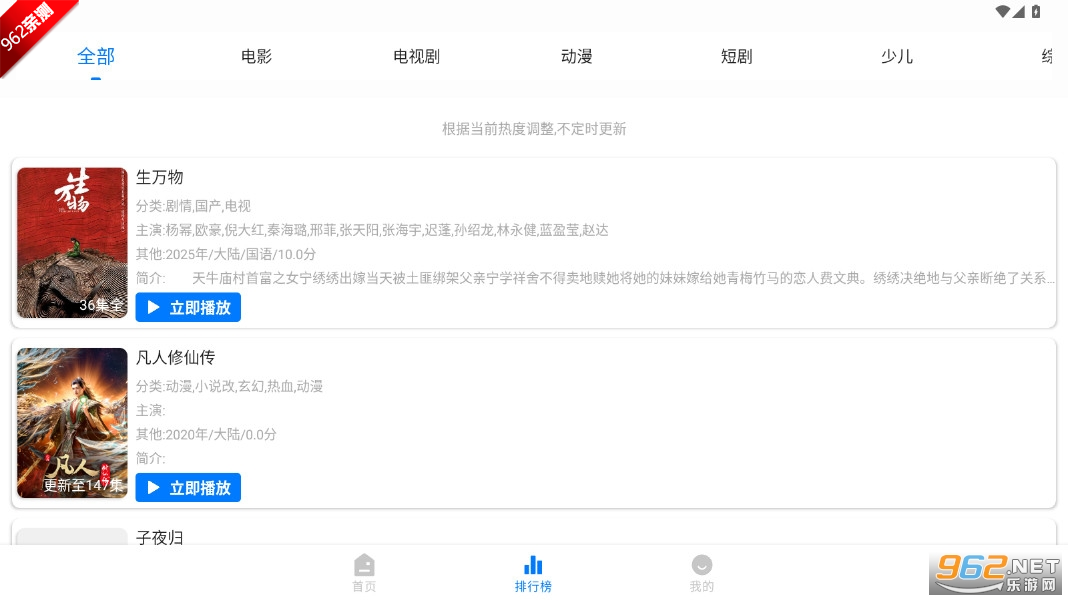
Task: Open the 生万物 poster thumbnail
Action: (72, 243)
